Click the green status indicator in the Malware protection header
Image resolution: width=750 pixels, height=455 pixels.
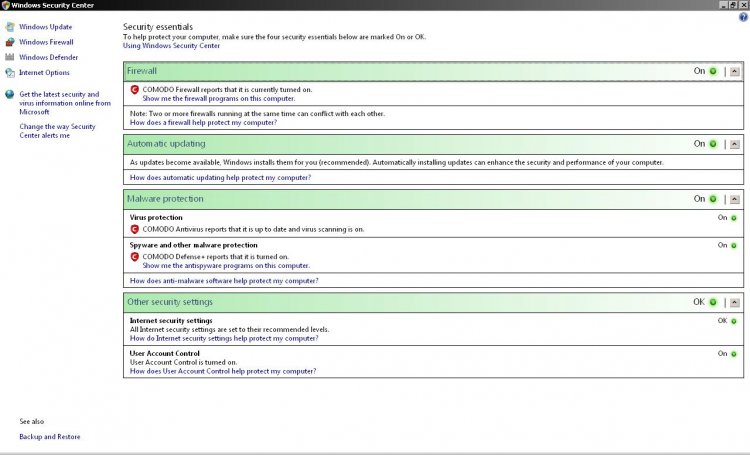click(713, 199)
